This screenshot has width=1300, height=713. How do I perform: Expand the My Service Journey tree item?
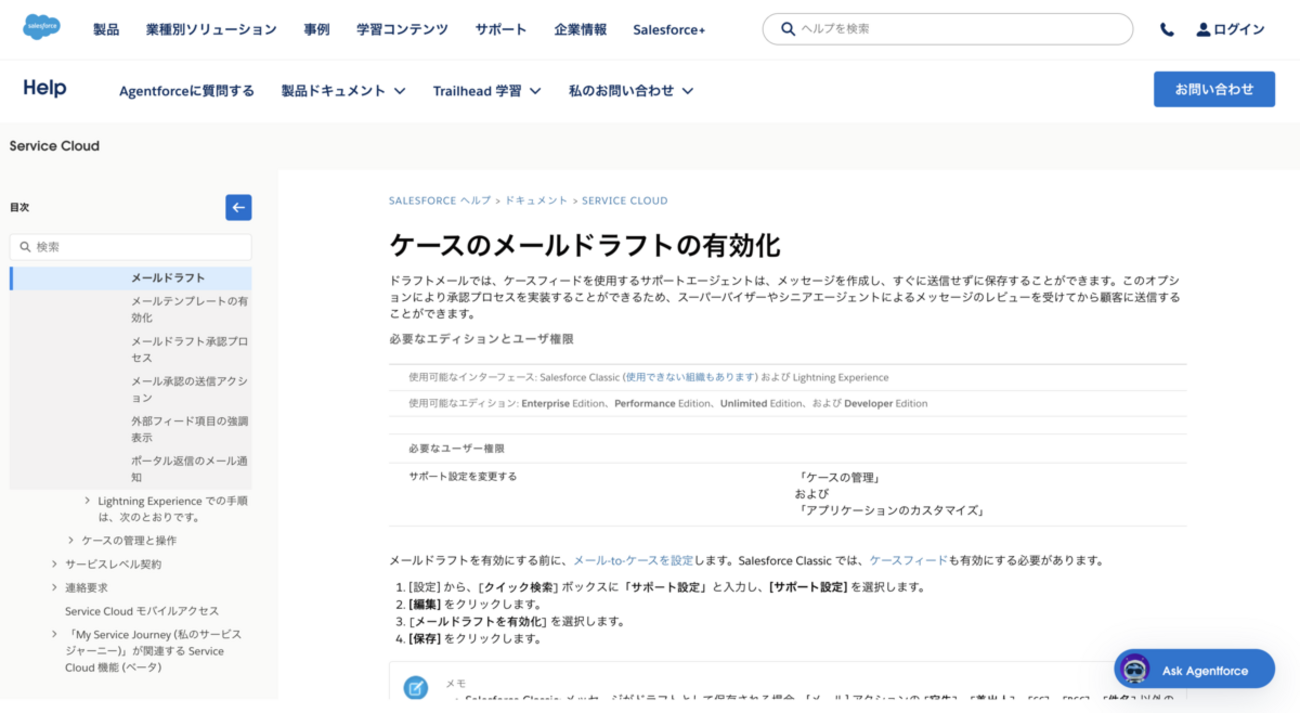(x=54, y=634)
